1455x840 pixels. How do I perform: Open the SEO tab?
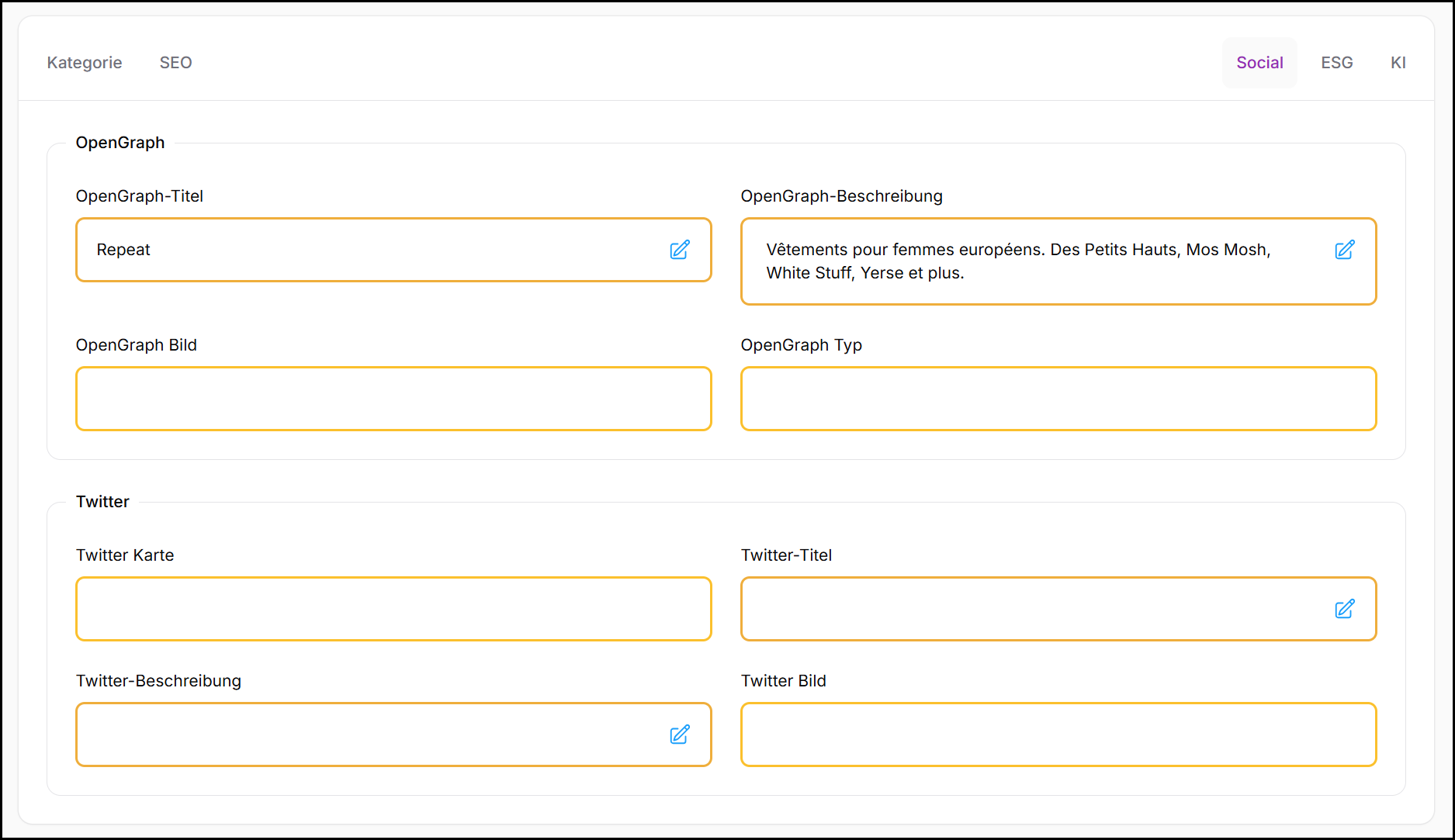[x=175, y=63]
